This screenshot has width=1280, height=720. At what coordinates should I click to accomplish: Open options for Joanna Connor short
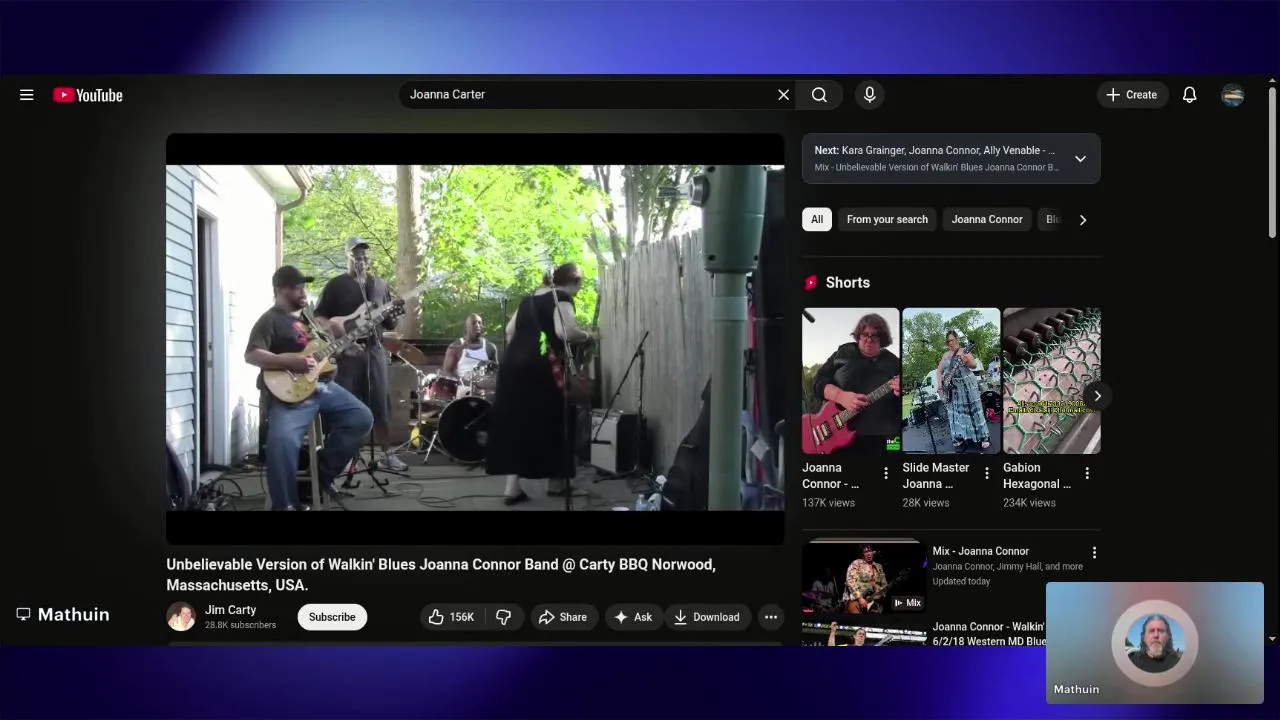tap(886, 473)
